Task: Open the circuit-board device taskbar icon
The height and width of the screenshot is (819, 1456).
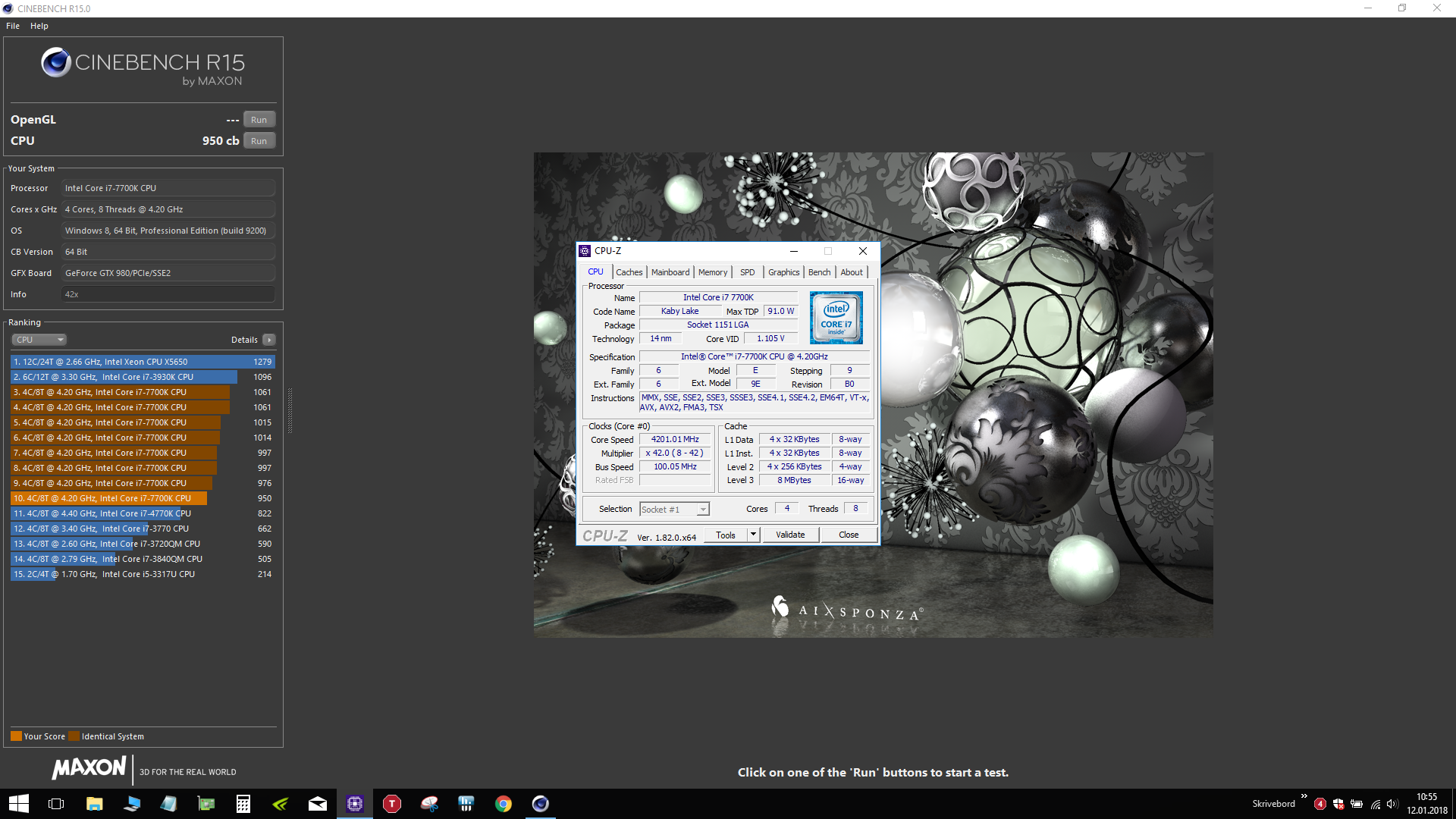Action: [x=206, y=804]
